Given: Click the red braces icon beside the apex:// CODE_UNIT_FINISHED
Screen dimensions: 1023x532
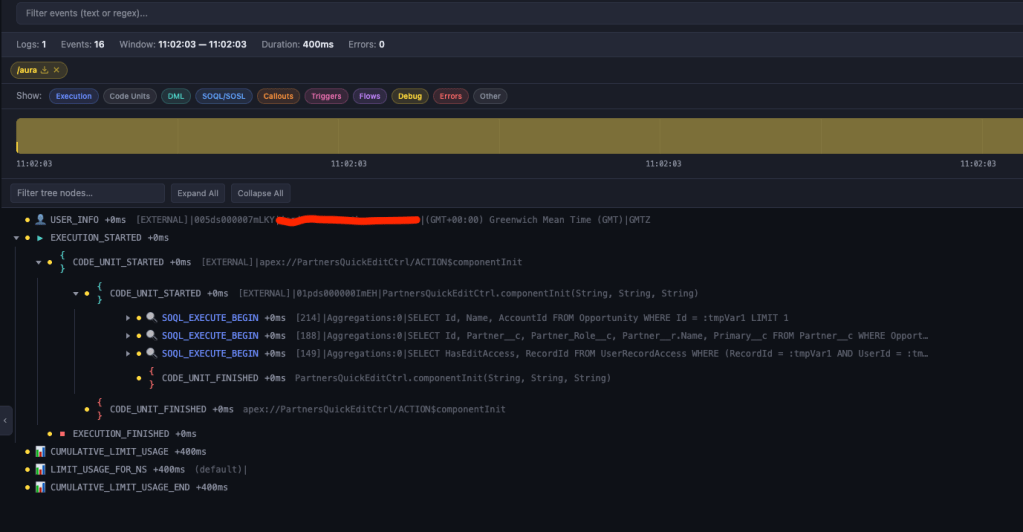Looking at the screenshot, I should tap(99, 409).
